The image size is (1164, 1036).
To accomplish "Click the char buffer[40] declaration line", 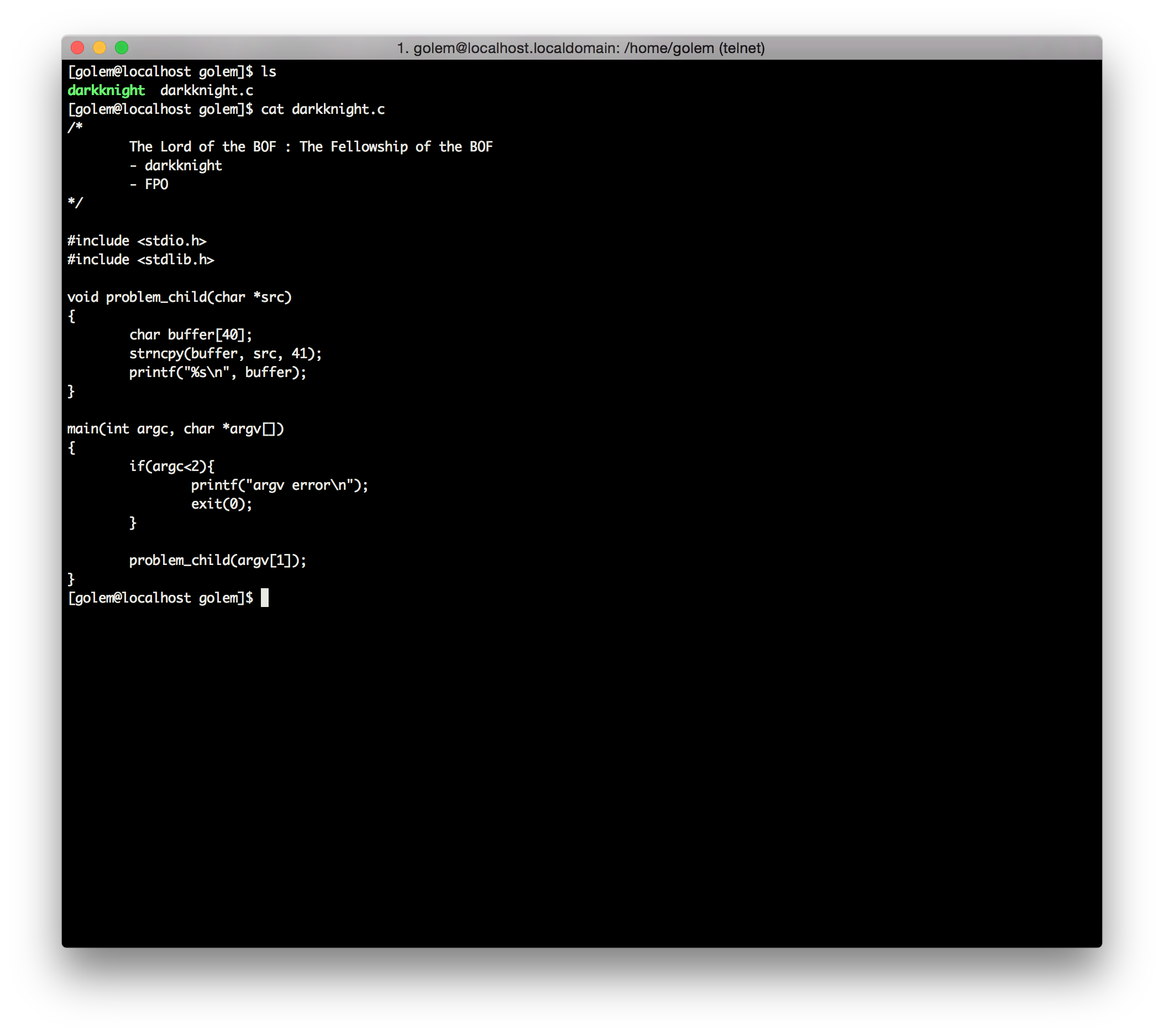I will (190, 335).
